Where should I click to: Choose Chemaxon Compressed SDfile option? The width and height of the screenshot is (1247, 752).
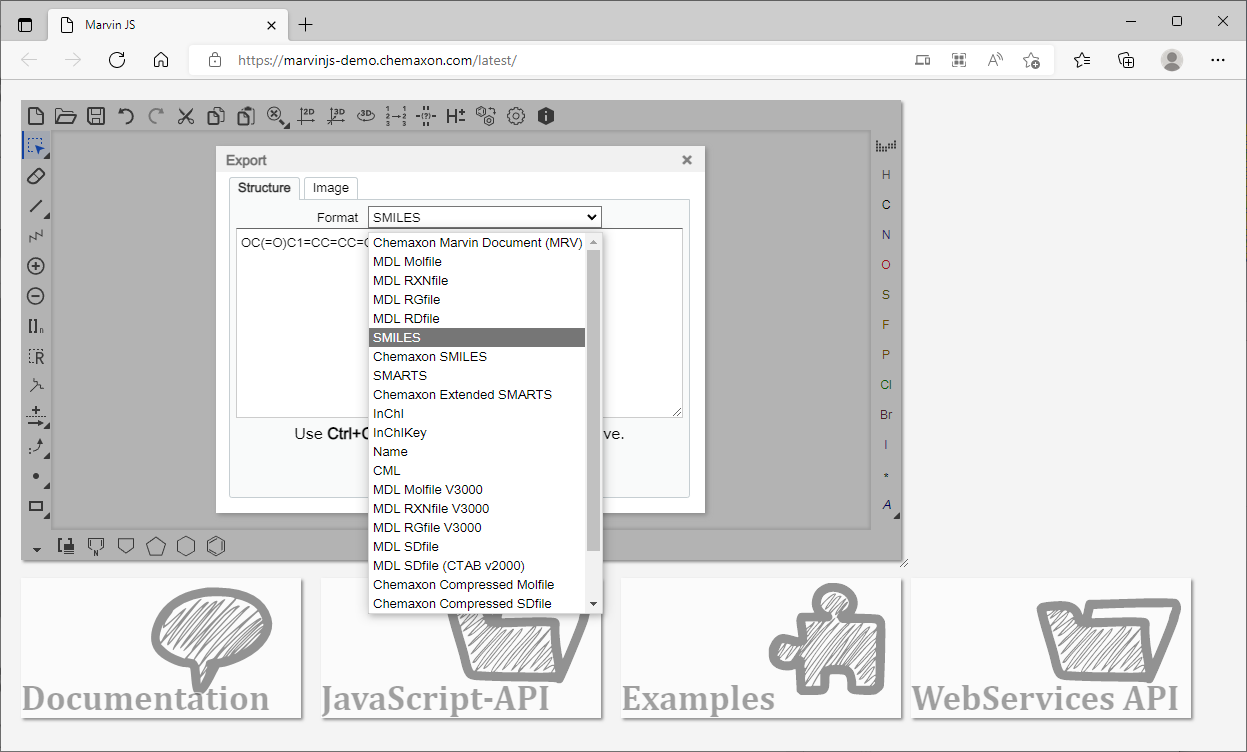477,604
